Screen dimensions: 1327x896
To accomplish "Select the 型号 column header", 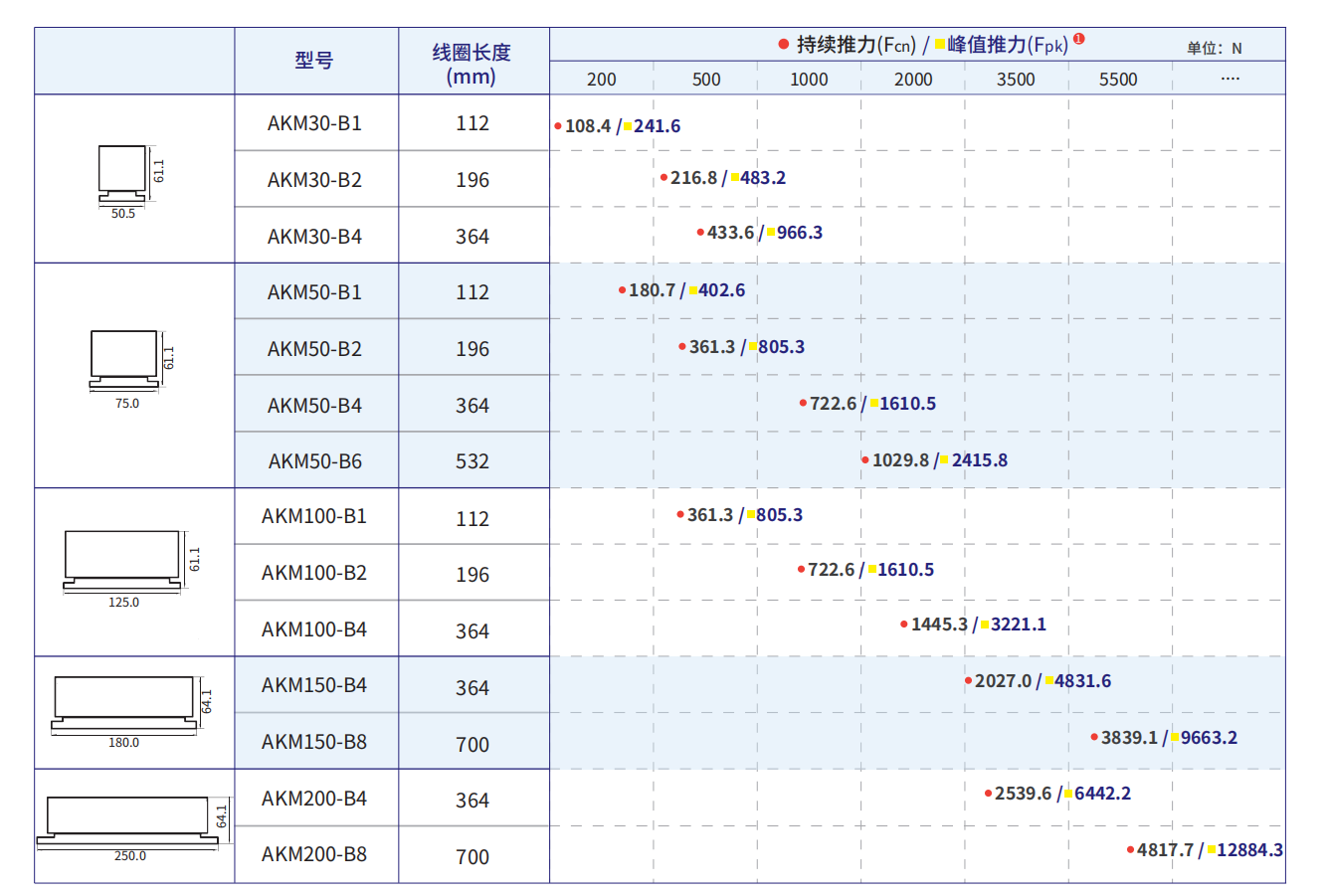I will [314, 61].
